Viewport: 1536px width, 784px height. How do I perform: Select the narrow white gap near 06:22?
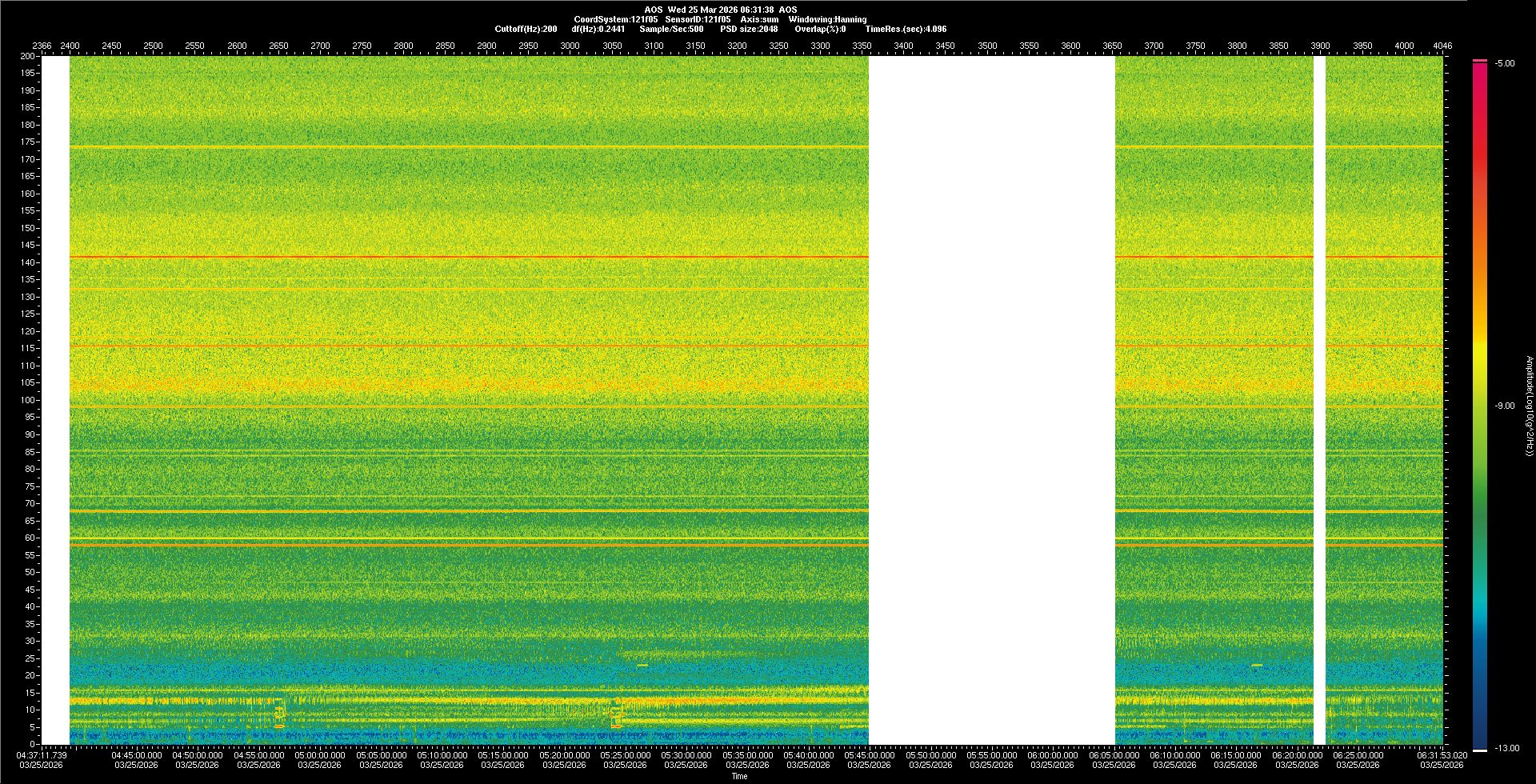click(x=1319, y=400)
